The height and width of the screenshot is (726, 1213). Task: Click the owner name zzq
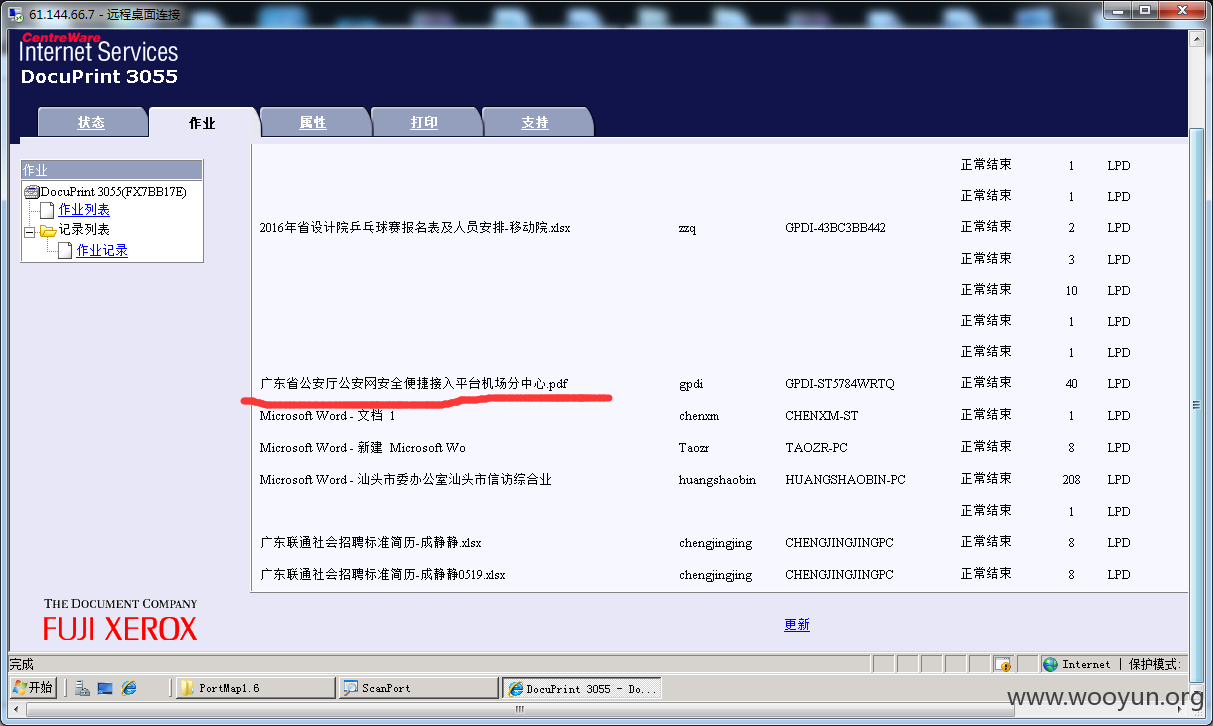coord(687,228)
